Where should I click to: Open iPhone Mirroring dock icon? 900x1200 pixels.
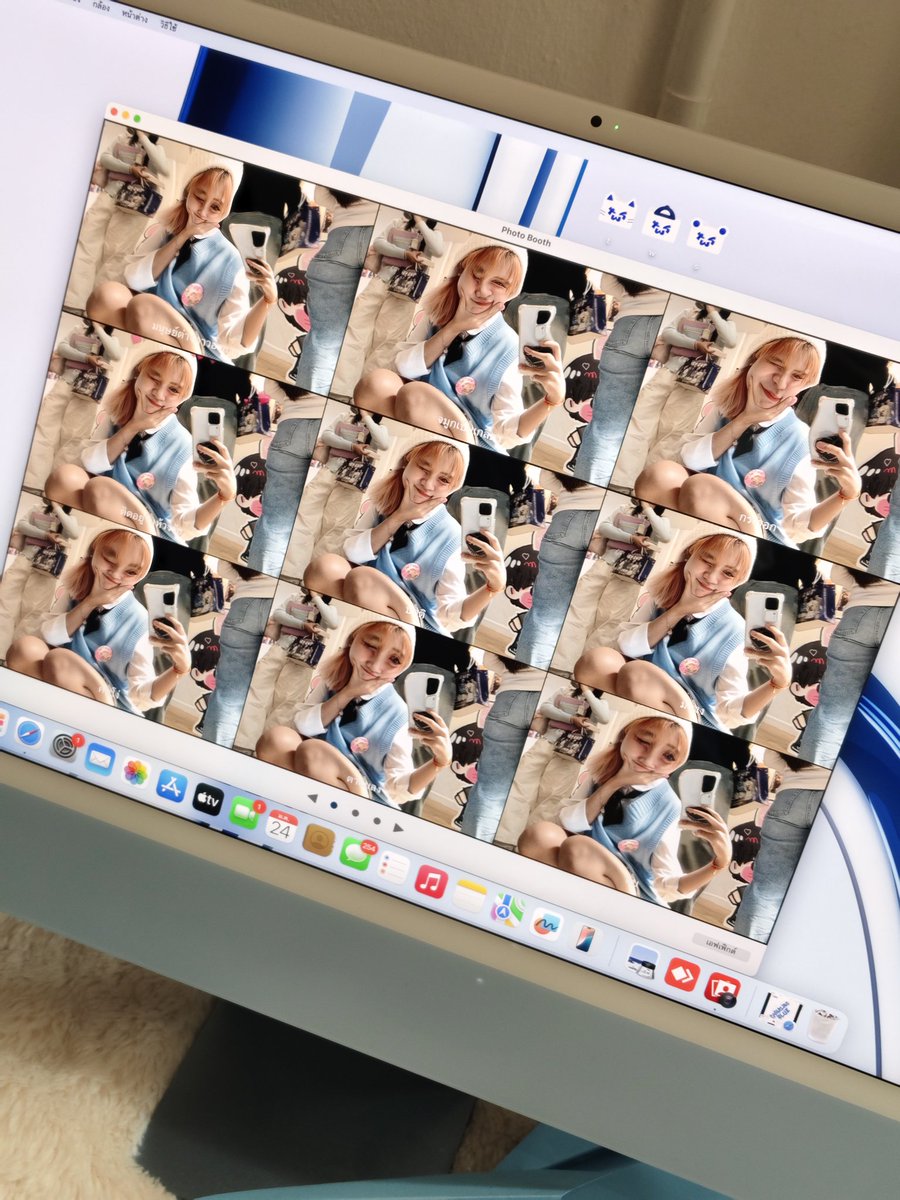click(586, 939)
